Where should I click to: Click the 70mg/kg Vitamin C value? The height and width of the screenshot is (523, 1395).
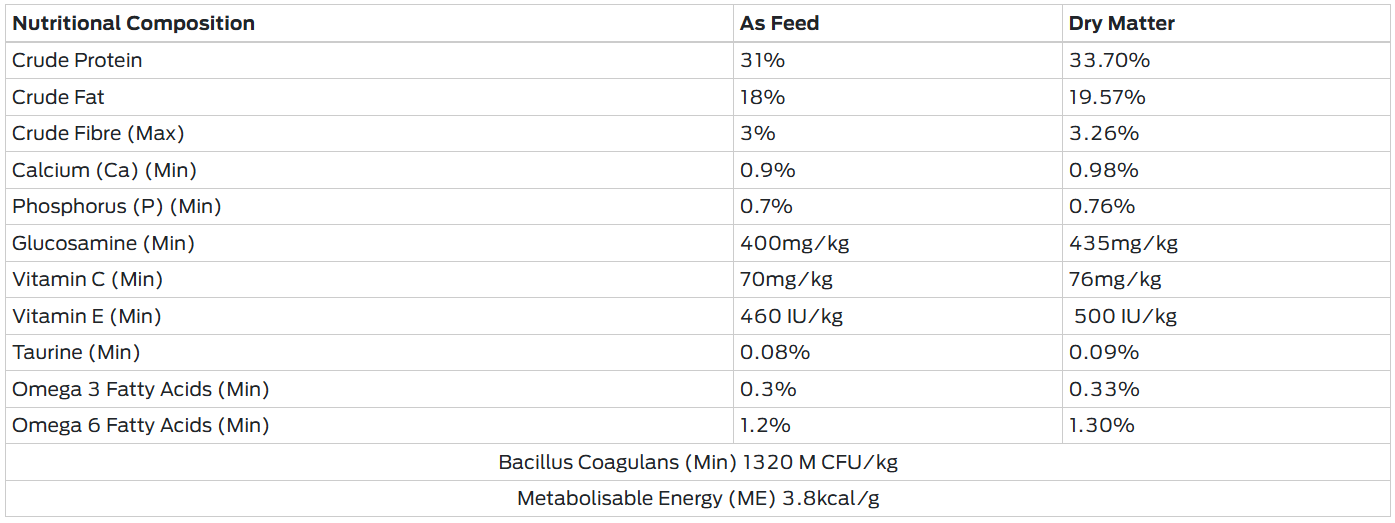pyautogui.click(x=786, y=279)
